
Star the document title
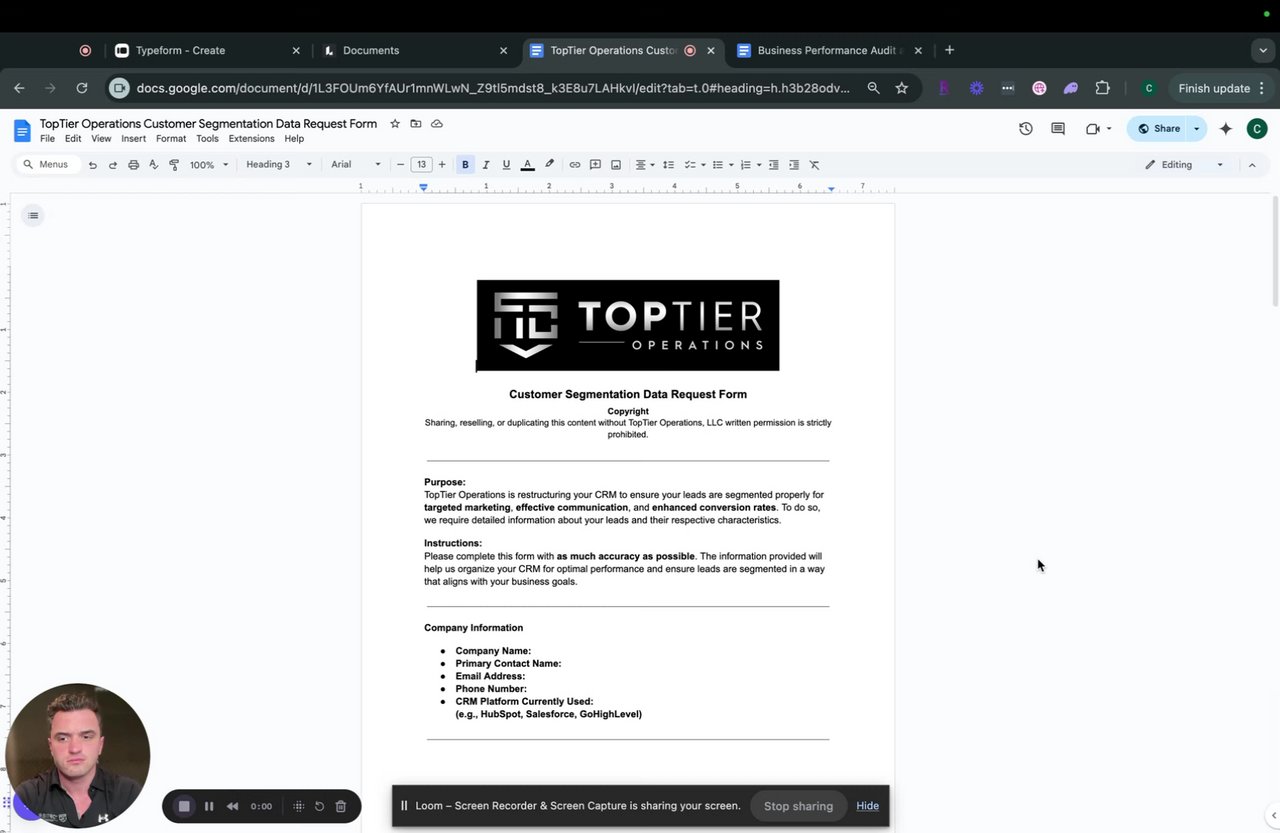(x=395, y=124)
